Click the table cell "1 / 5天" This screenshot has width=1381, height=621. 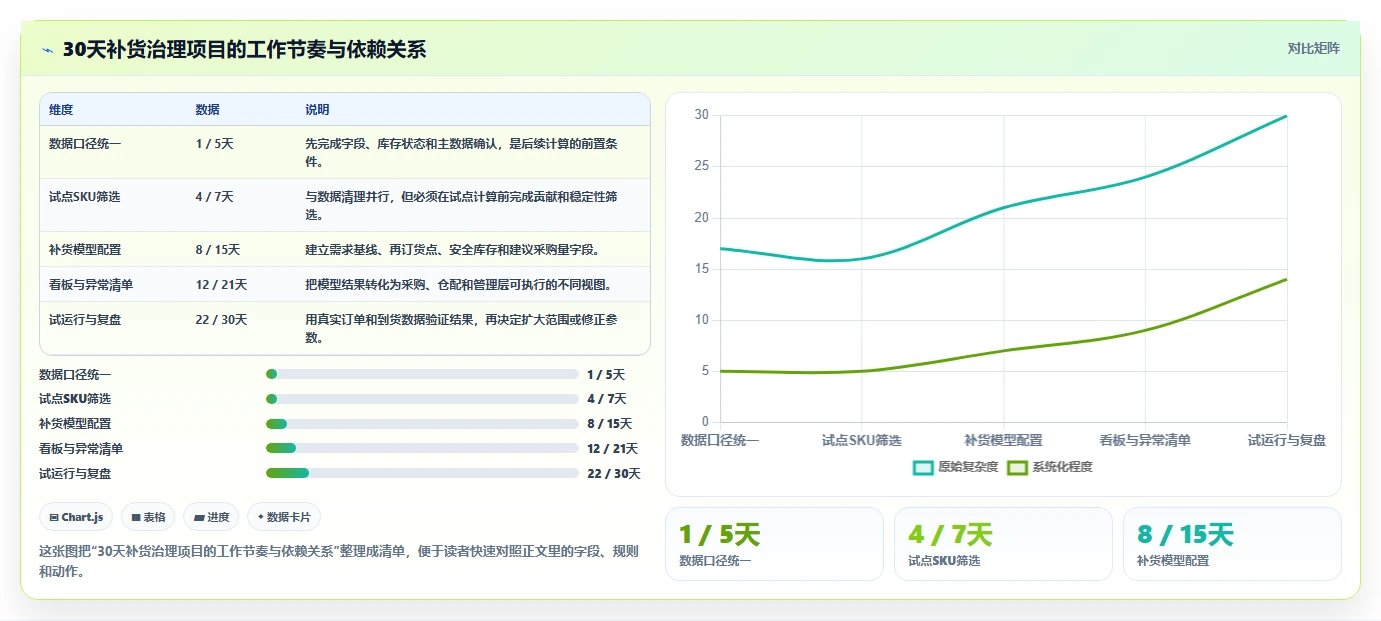(x=214, y=144)
